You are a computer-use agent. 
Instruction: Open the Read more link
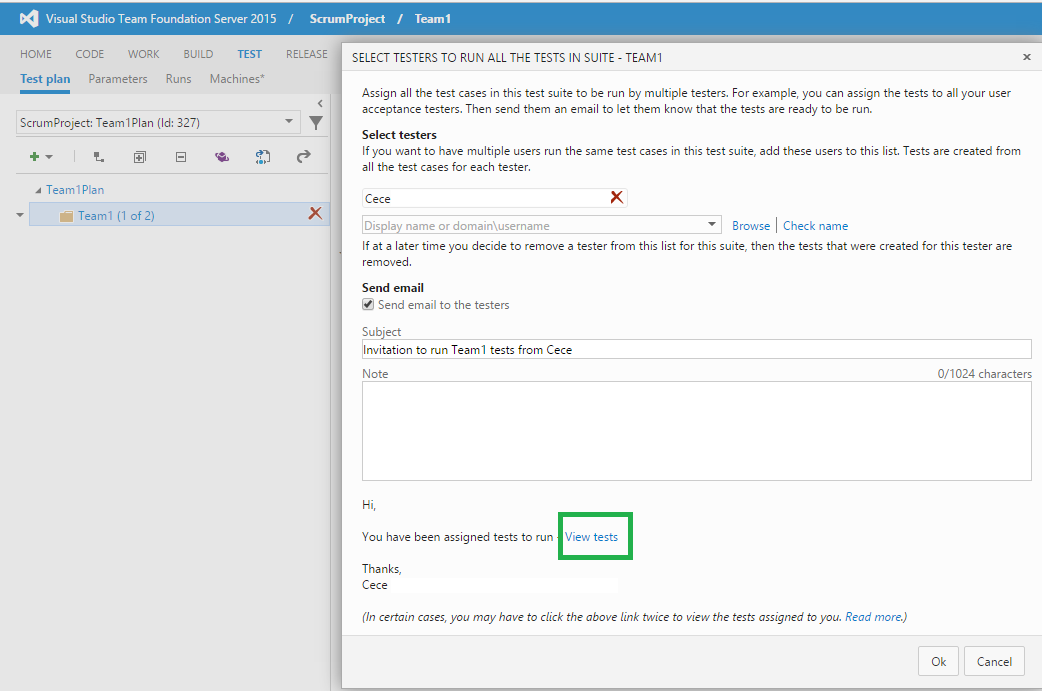pyautogui.click(x=873, y=617)
